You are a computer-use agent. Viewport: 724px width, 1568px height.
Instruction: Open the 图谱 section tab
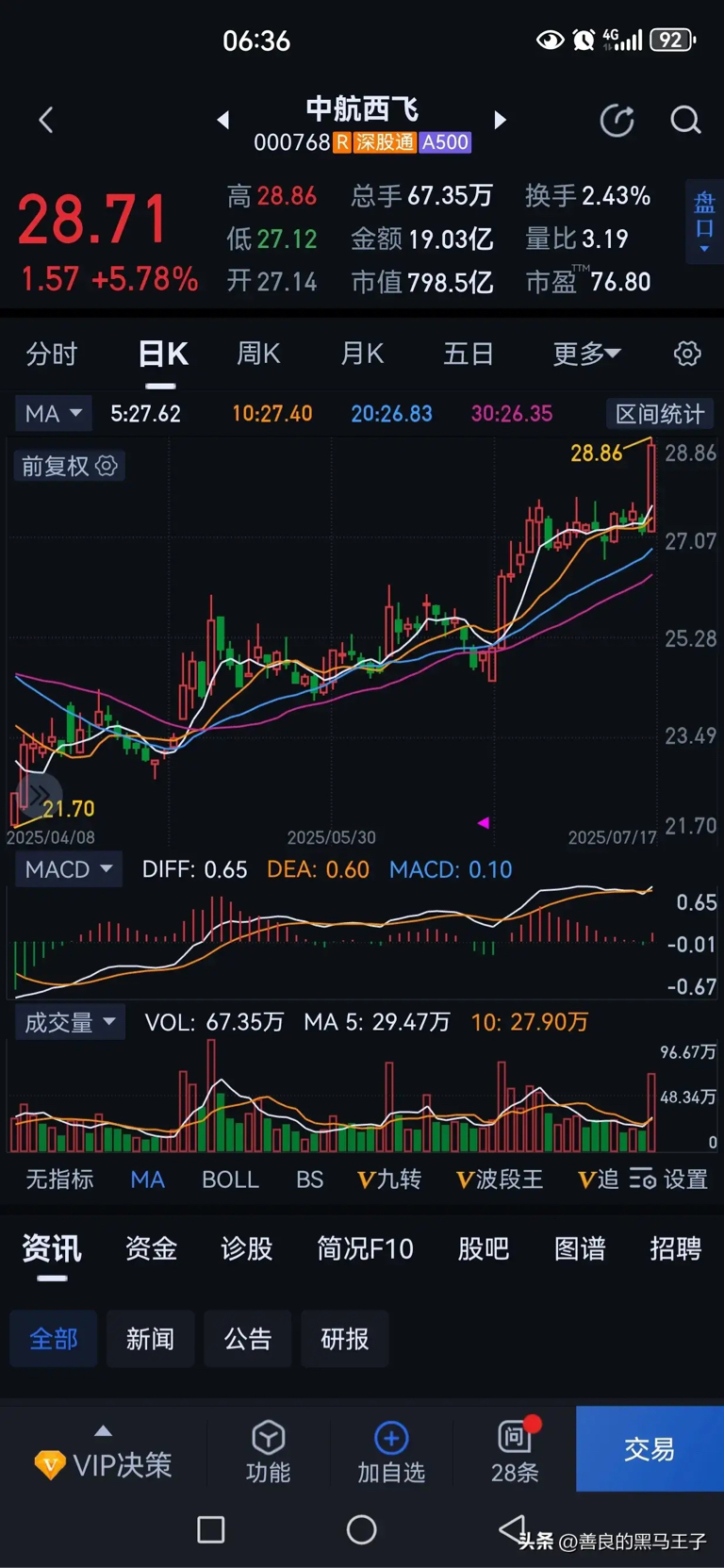point(580,1248)
